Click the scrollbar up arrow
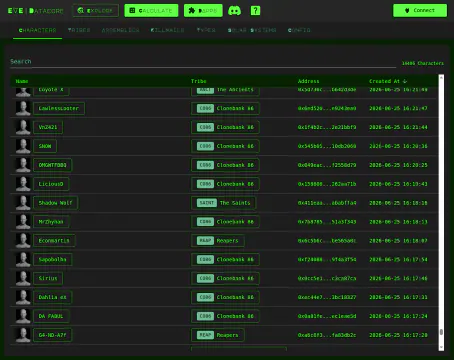 pos(441,78)
